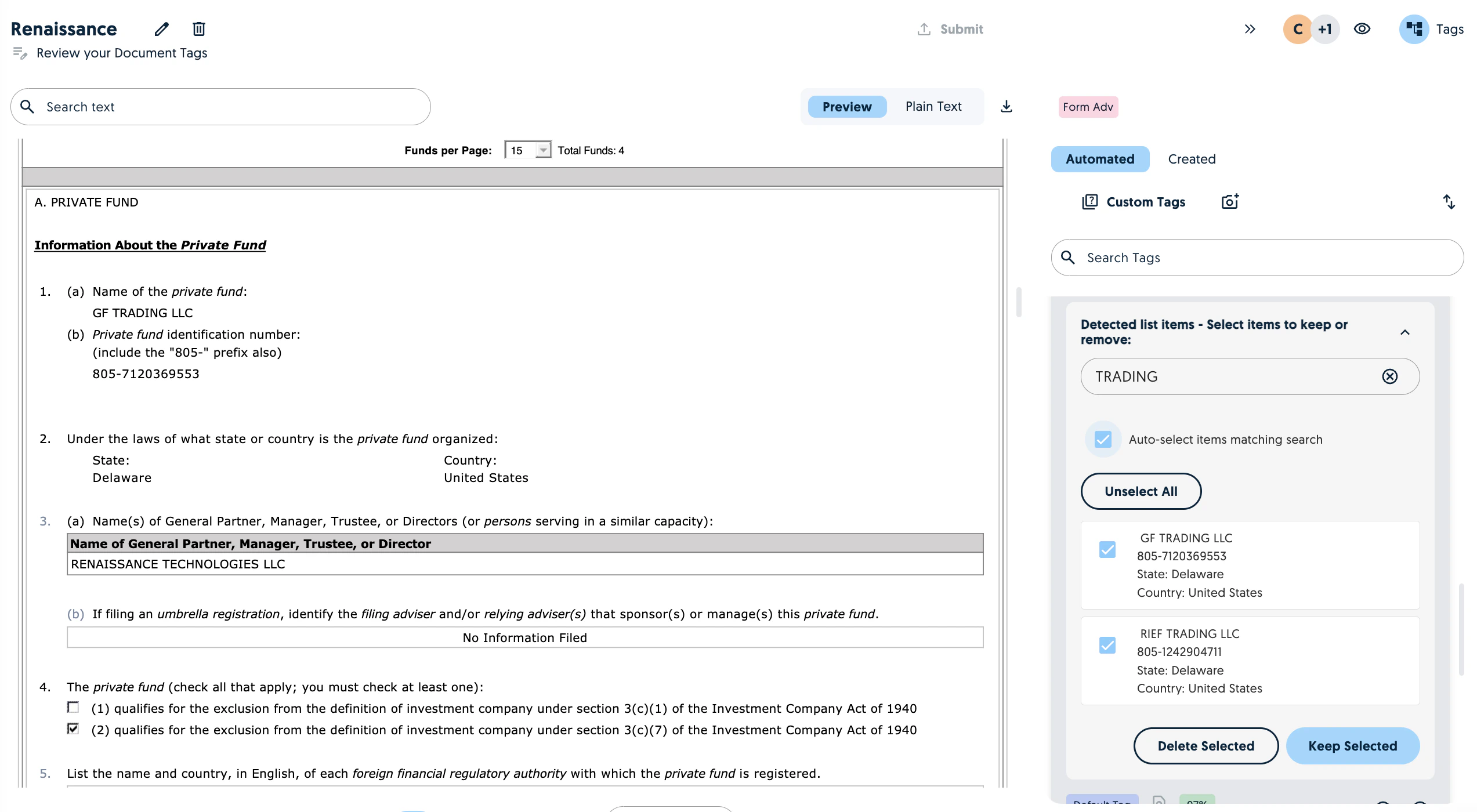
Task: Delete document with trash icon
Action: tap(199, 29)
